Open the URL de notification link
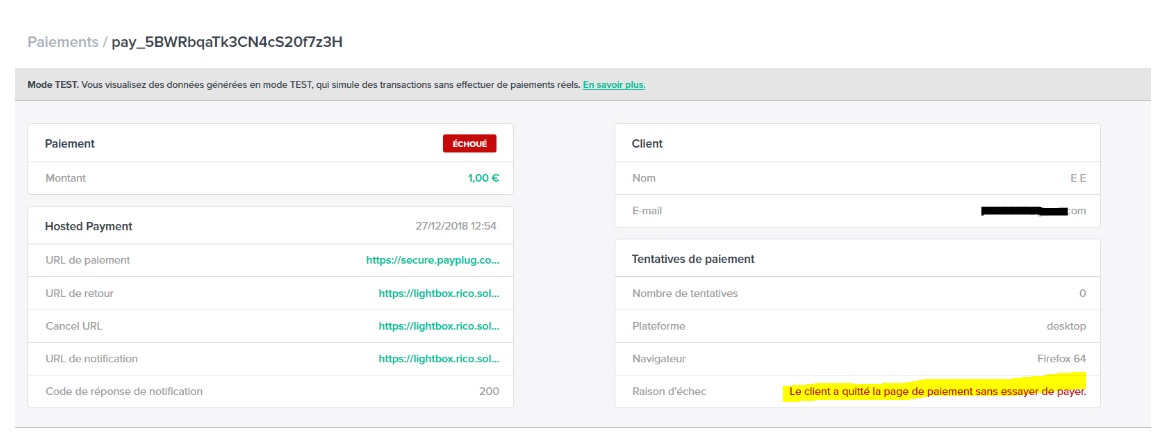 pos(438,358)
